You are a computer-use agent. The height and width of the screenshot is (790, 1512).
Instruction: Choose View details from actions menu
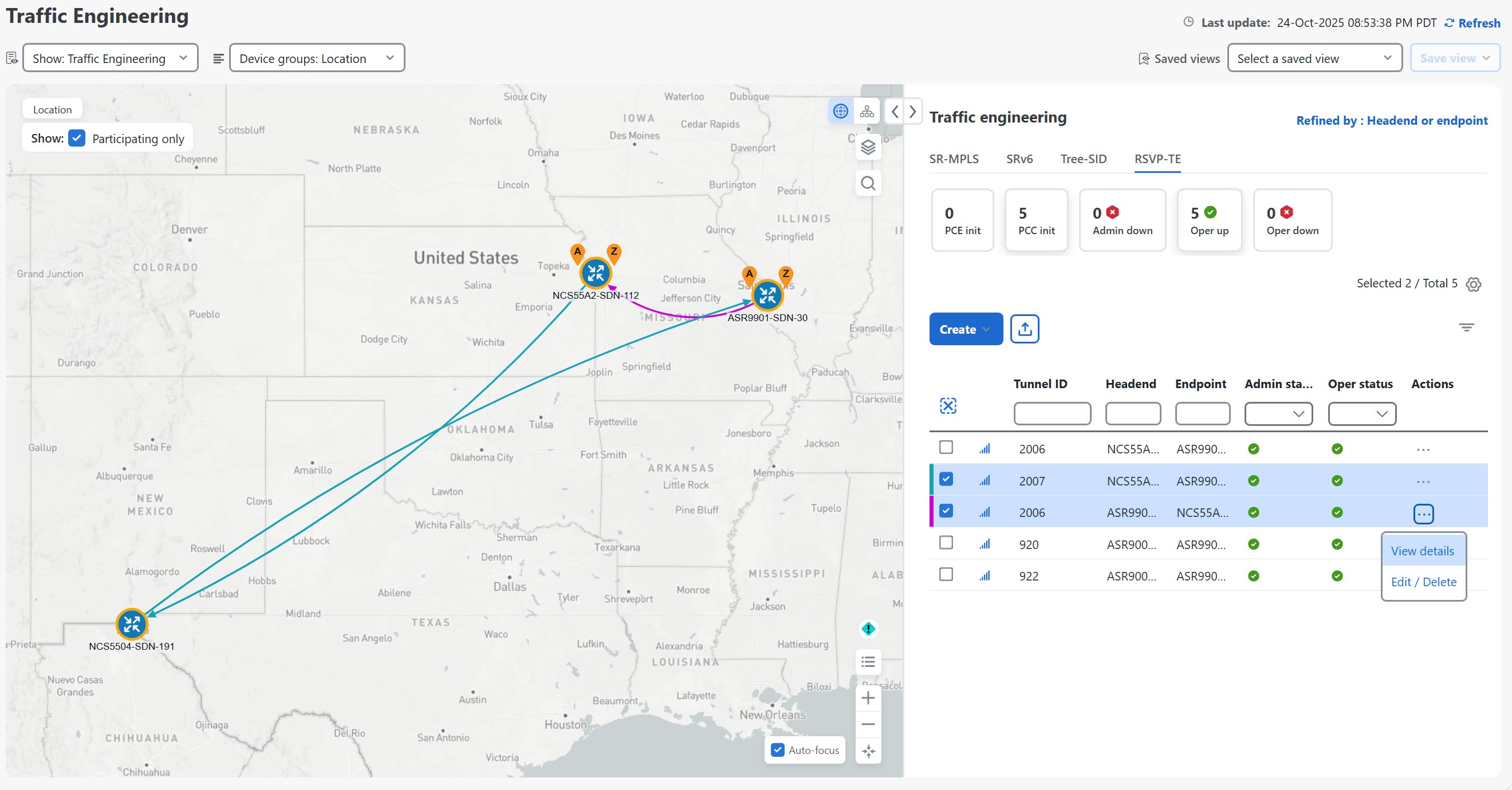tap(1422, 551)
